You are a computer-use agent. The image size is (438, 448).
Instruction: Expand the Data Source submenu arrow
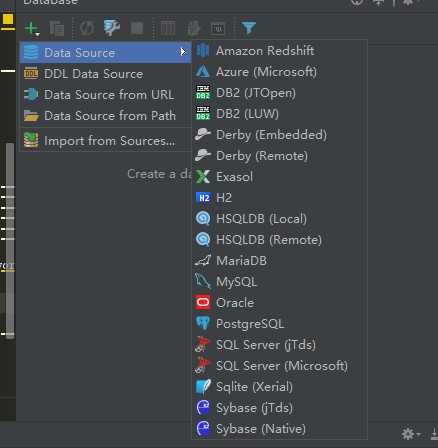tap(182, 52)
